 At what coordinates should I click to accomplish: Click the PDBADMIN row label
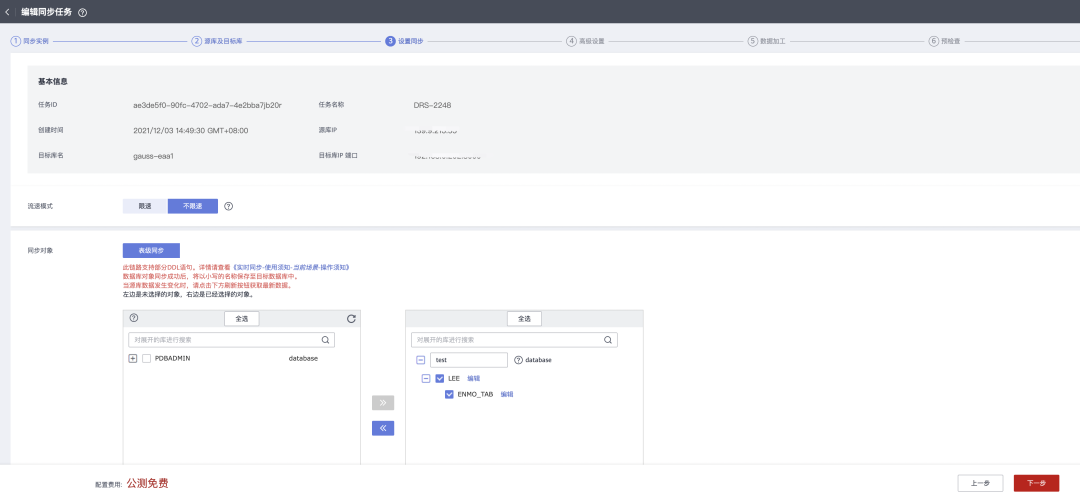click(x=172, y=359)
